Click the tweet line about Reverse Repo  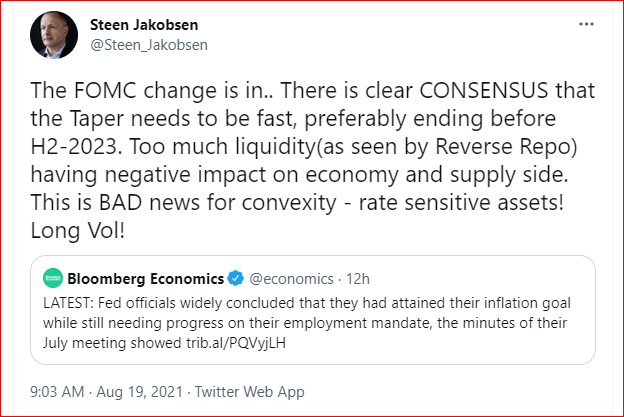point(304,146)
